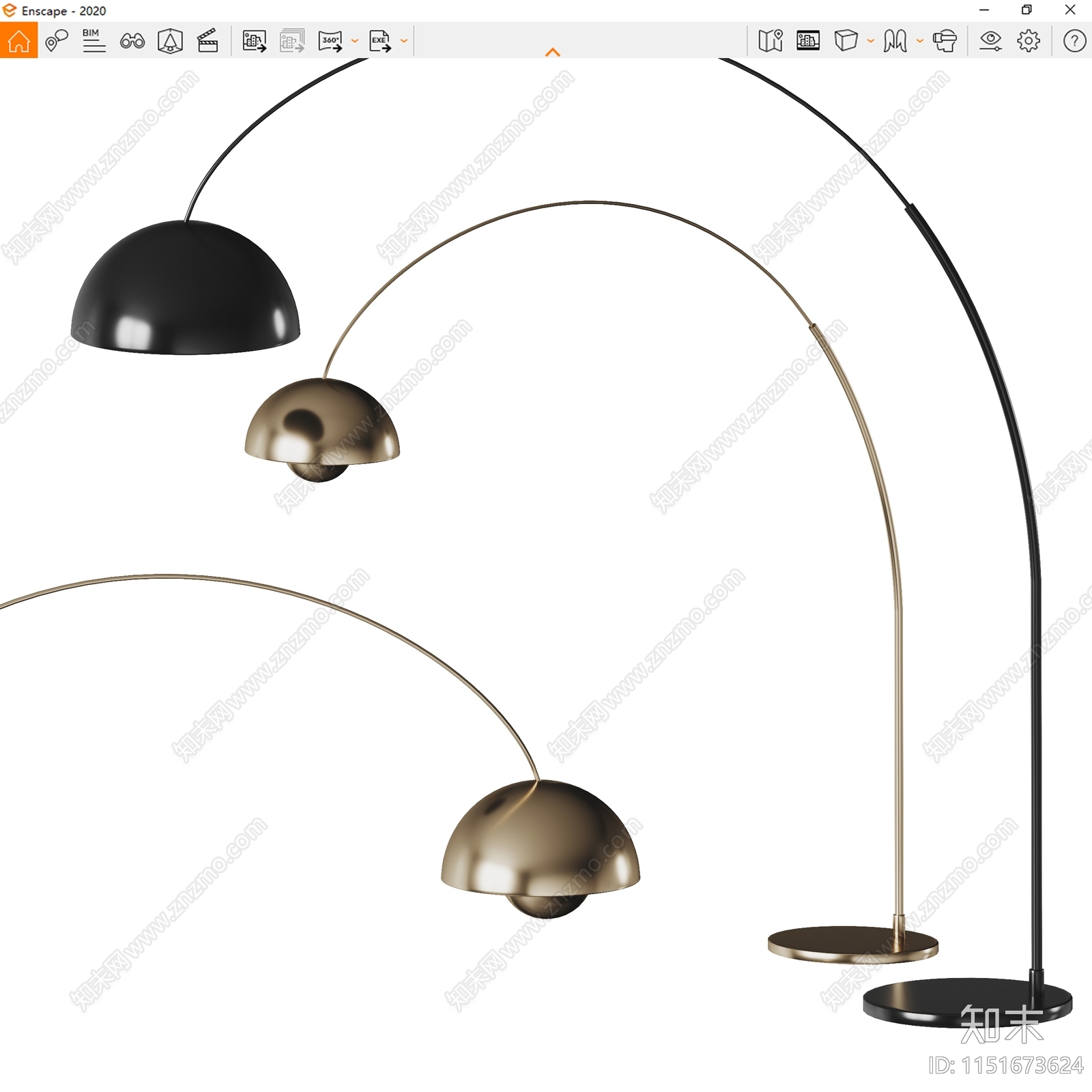Restore down the Enscape window

coord(1026,10)
